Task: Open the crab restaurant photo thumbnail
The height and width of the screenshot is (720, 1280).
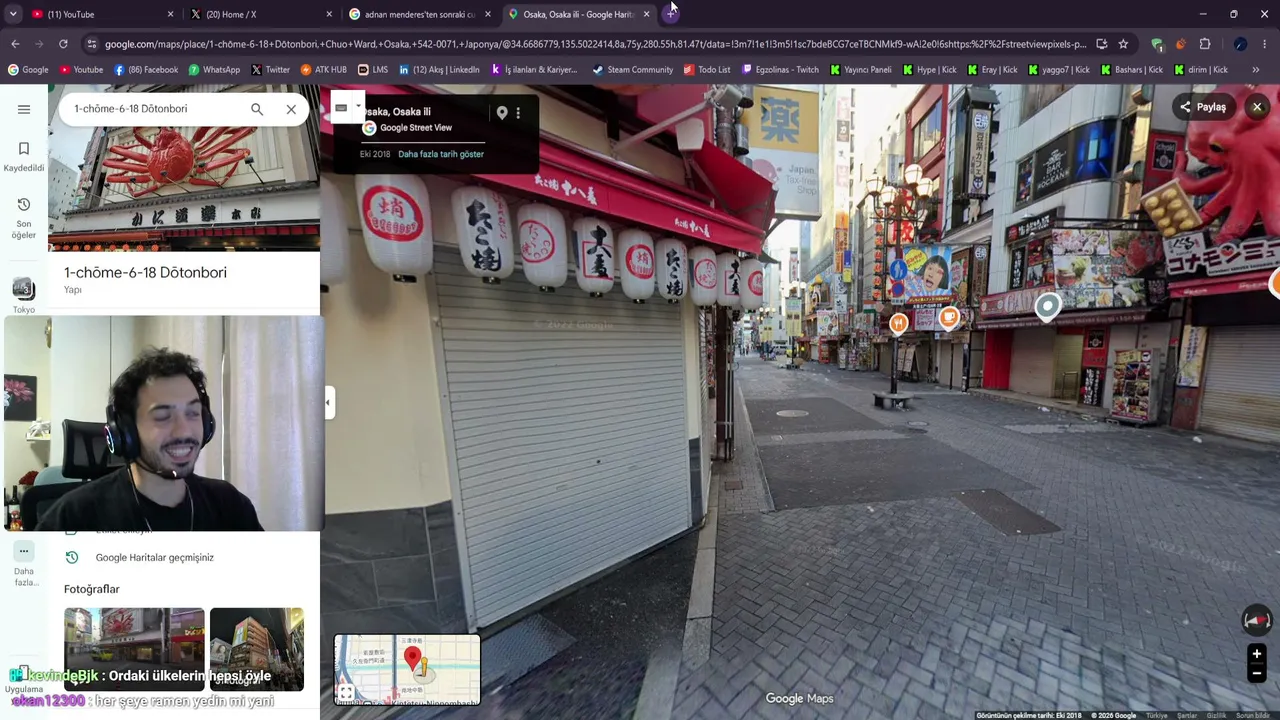Action: [134, 650]
